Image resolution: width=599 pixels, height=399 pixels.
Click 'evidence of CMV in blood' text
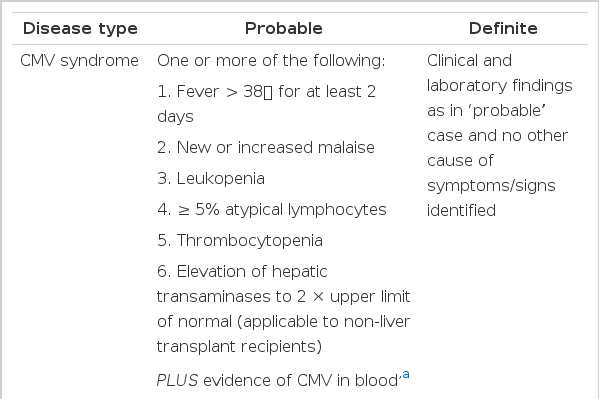(301, 381)
